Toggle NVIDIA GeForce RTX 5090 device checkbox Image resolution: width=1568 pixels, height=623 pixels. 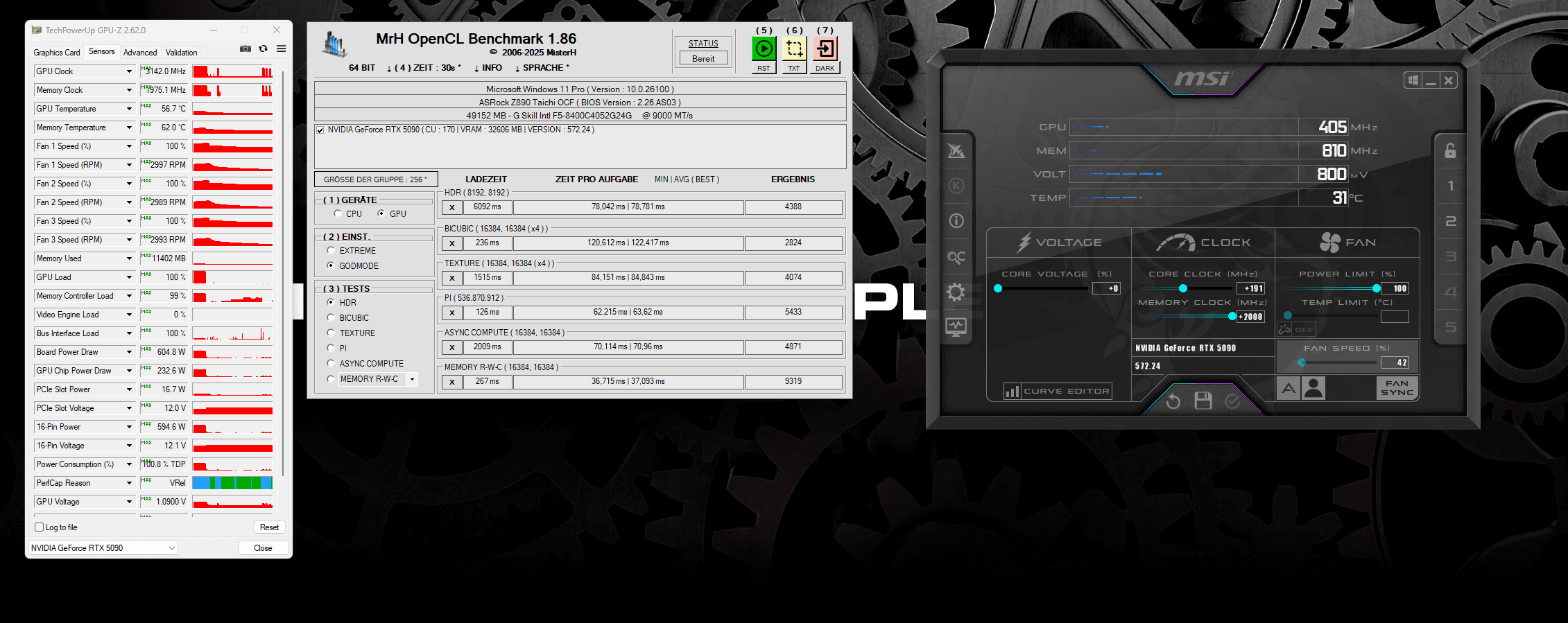(x=320, y=130)
